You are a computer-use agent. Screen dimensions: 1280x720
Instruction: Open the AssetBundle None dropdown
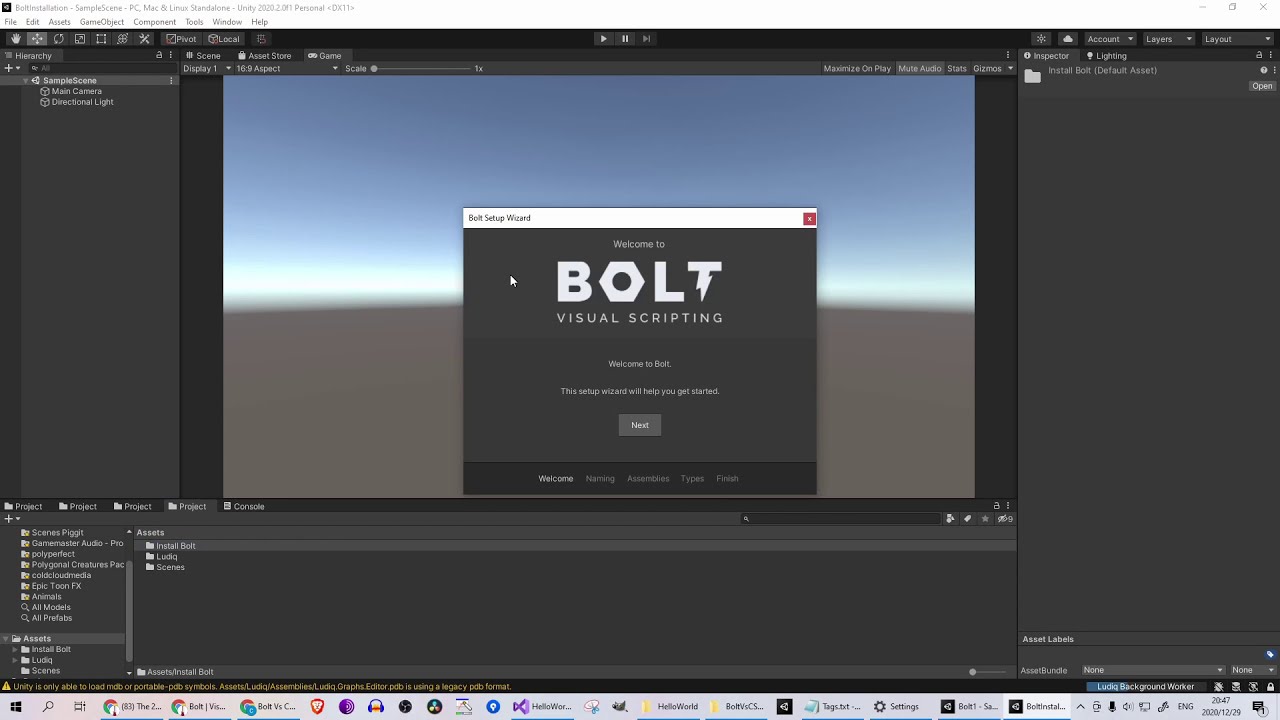1152,670
